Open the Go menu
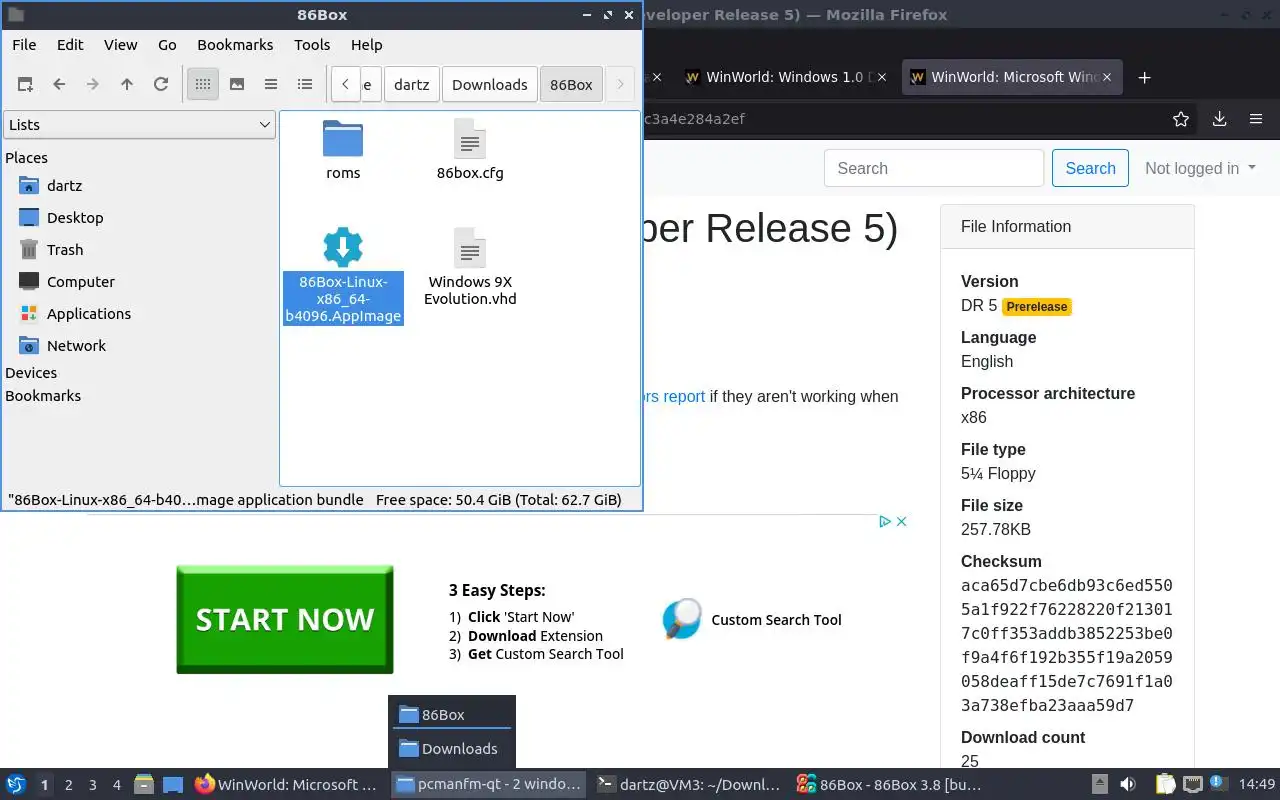Viewport: 1280px width, 800px height. pyautogui.click(x=167, y=45)
